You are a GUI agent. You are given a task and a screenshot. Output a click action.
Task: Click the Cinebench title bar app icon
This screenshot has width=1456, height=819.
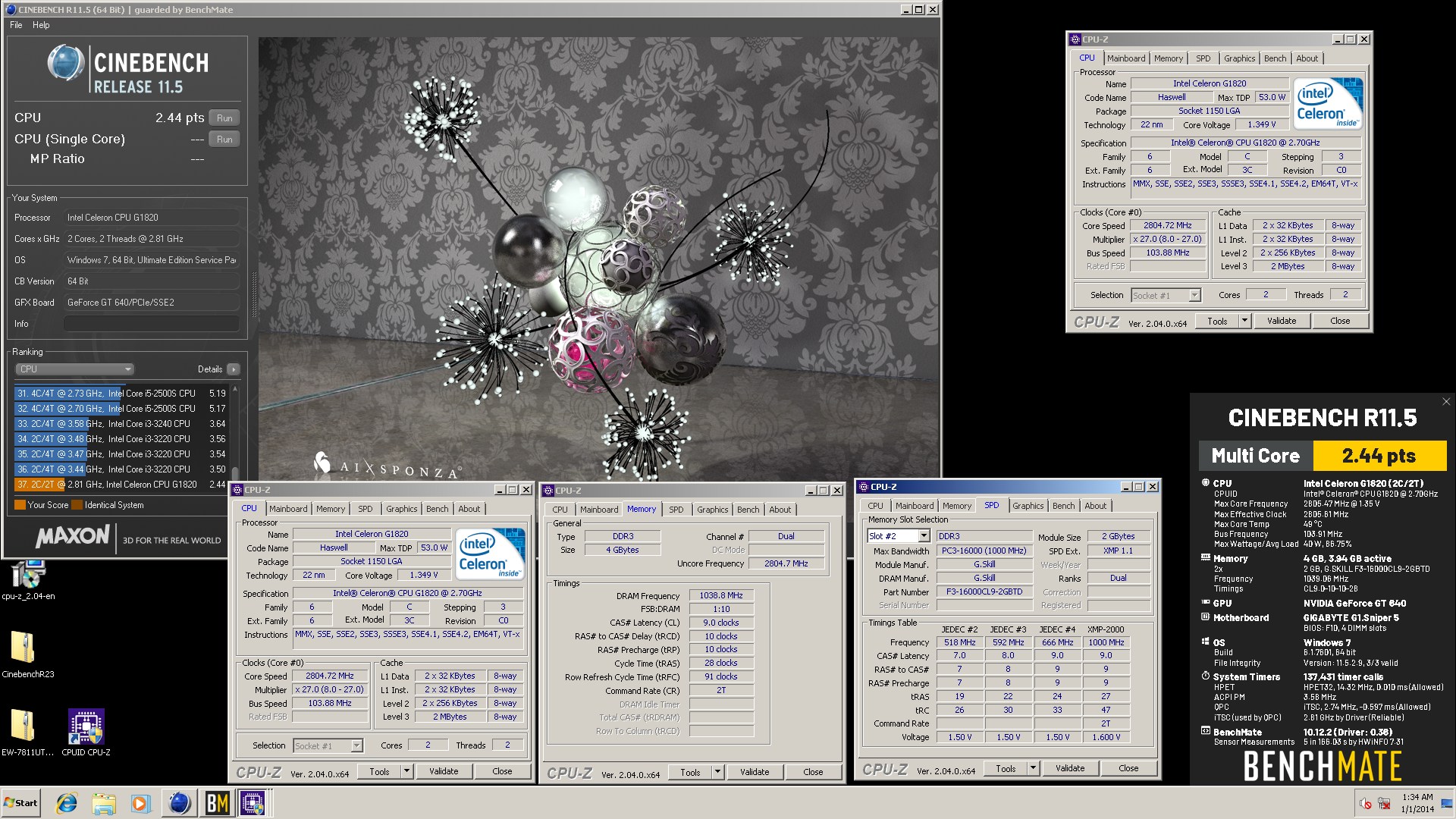(x=11, y=10)
